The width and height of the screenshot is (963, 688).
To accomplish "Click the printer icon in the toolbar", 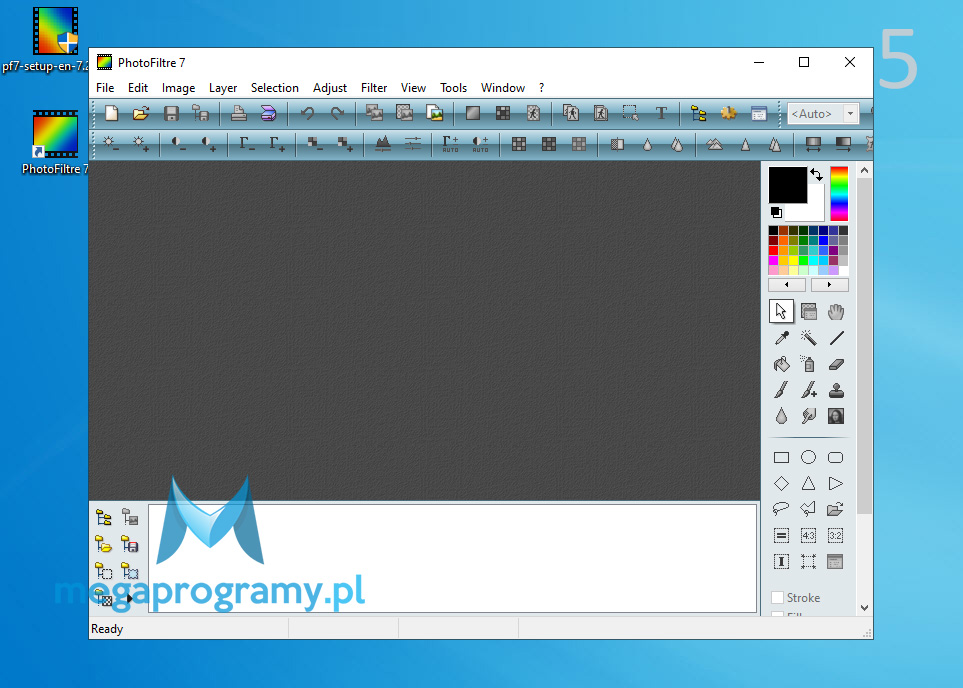I will click(x=239, y=114).
